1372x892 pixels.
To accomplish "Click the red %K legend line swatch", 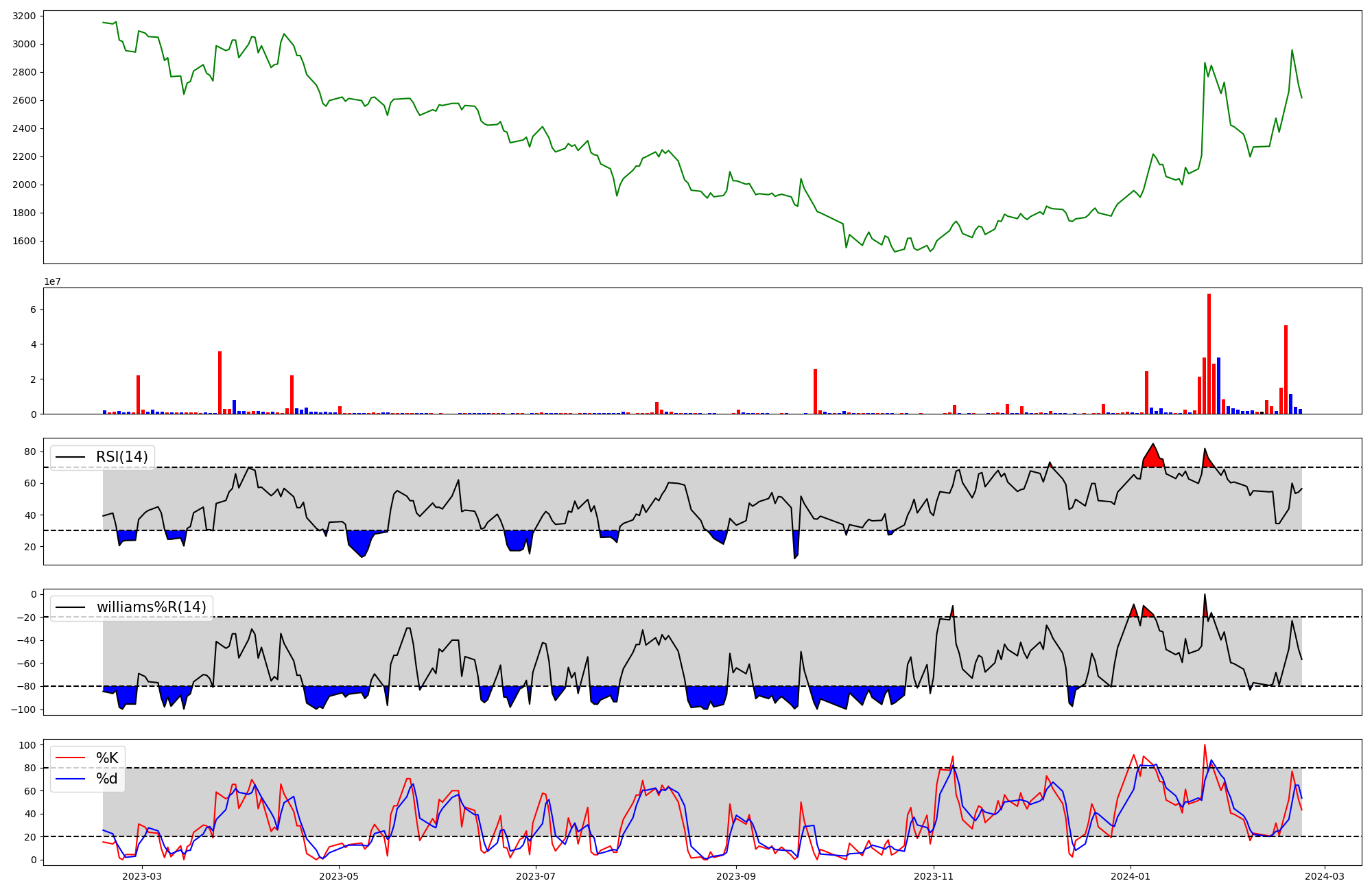I will 71,758.
